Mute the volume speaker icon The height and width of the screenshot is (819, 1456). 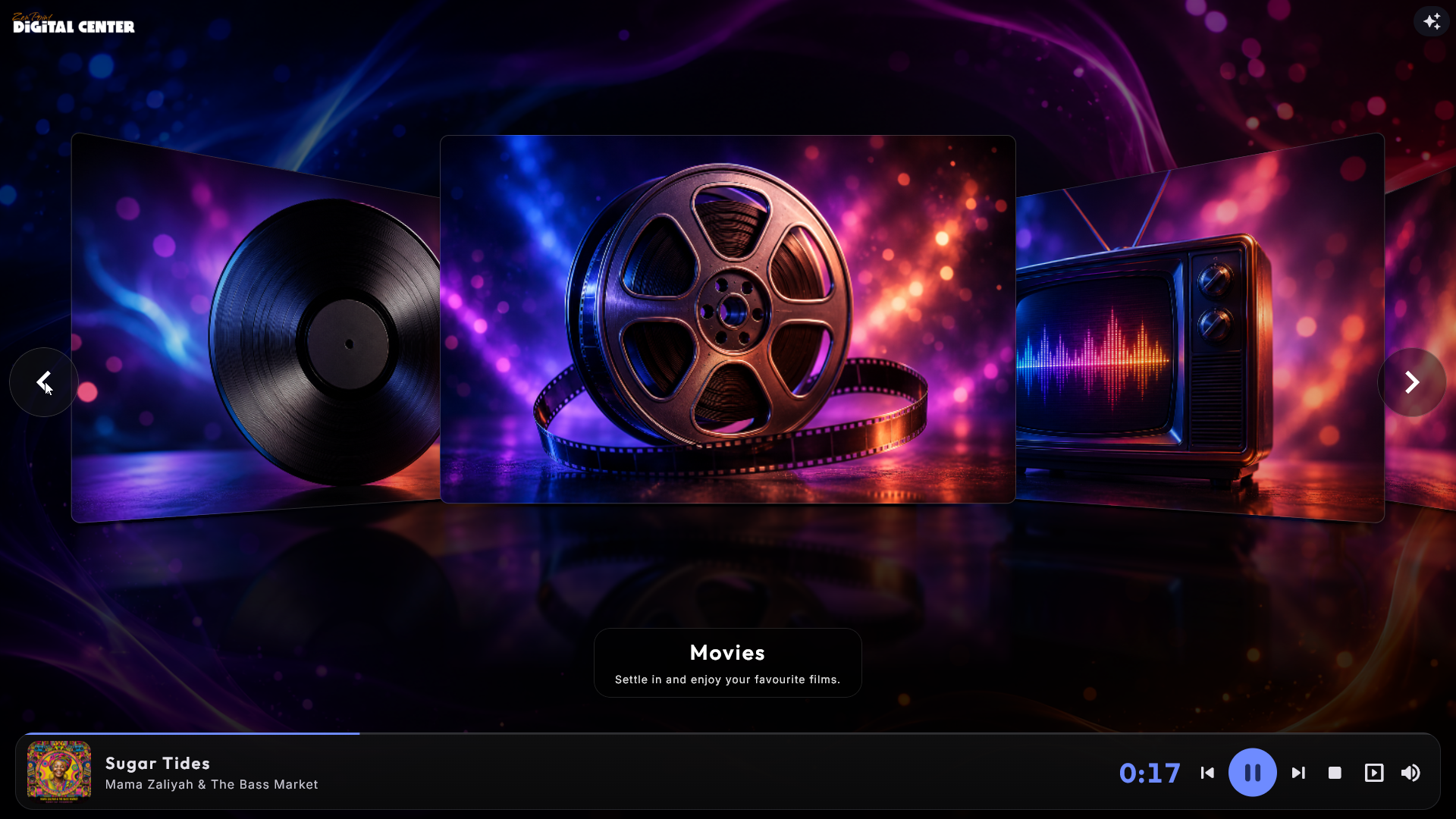[x=1410, y=773]
